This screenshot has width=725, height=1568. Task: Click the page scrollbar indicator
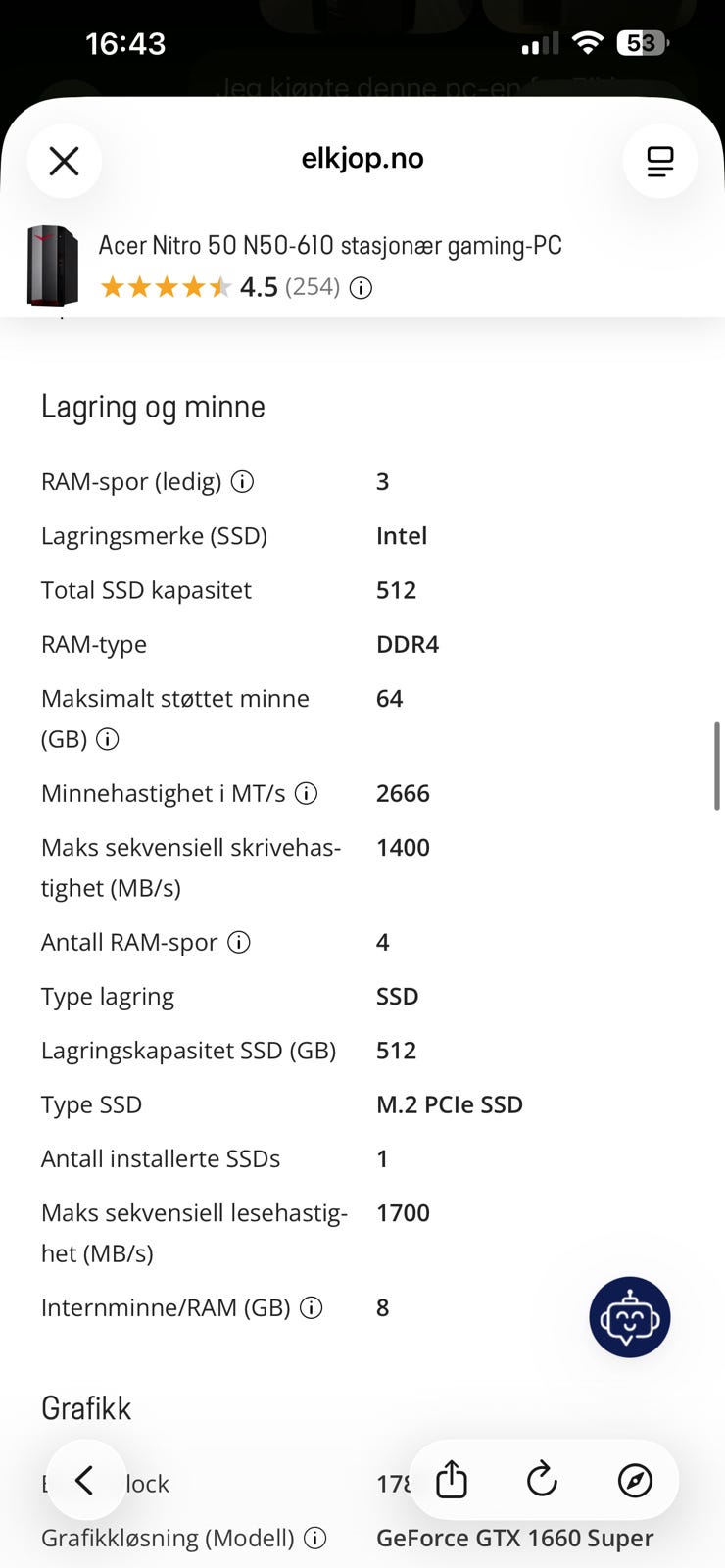point(717,766)
